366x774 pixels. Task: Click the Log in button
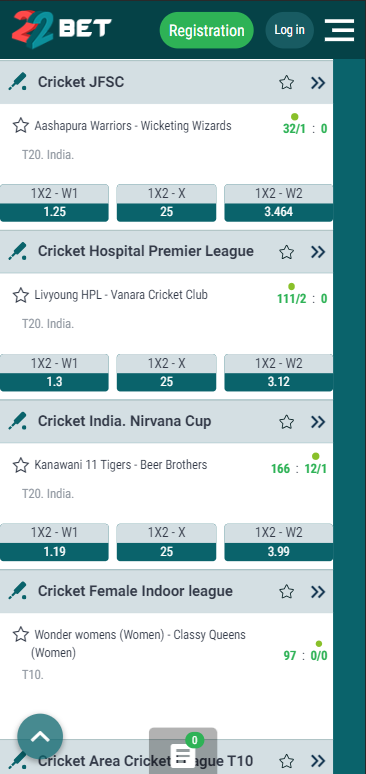(x=289, y=30)
